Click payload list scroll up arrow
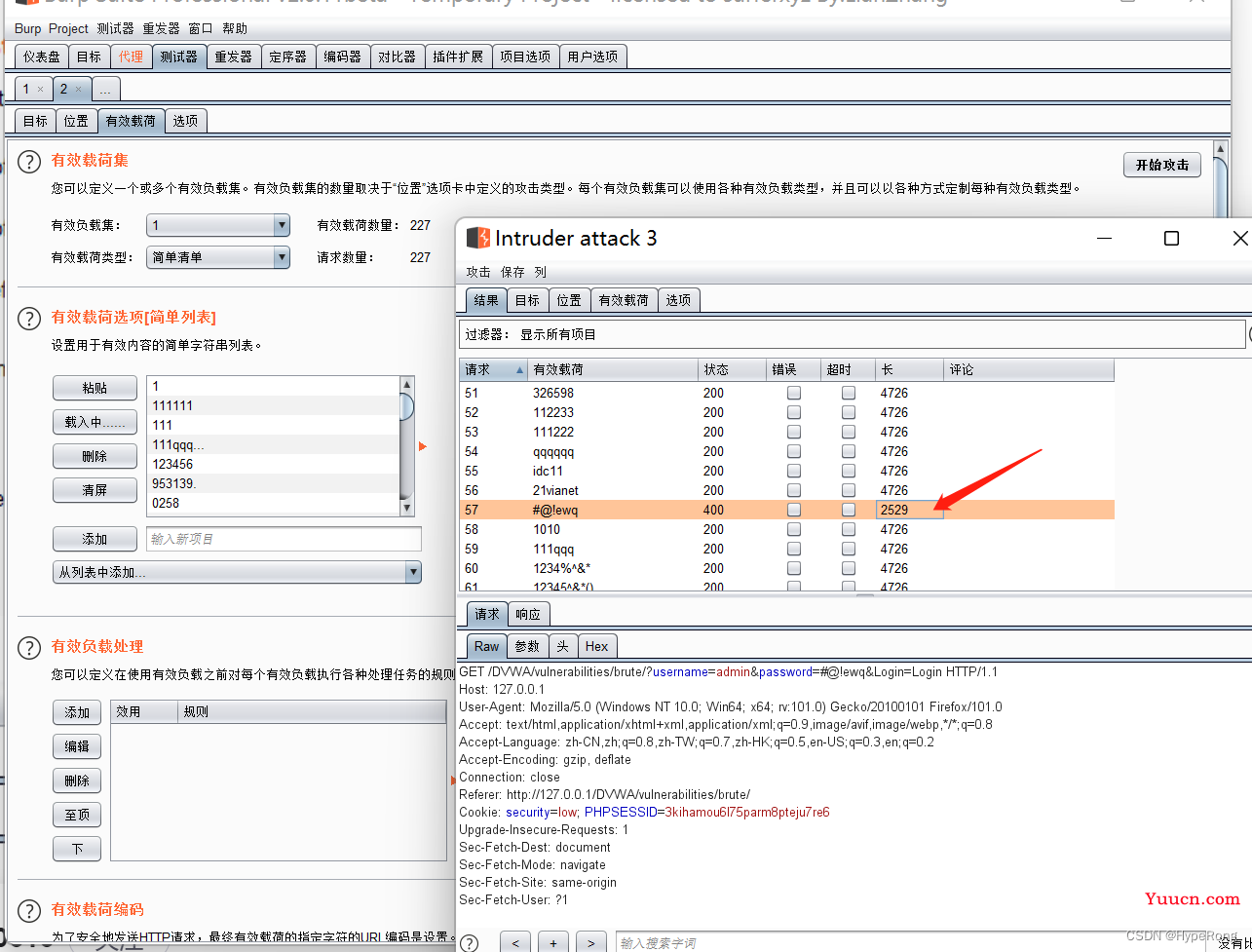 point(407,384)
